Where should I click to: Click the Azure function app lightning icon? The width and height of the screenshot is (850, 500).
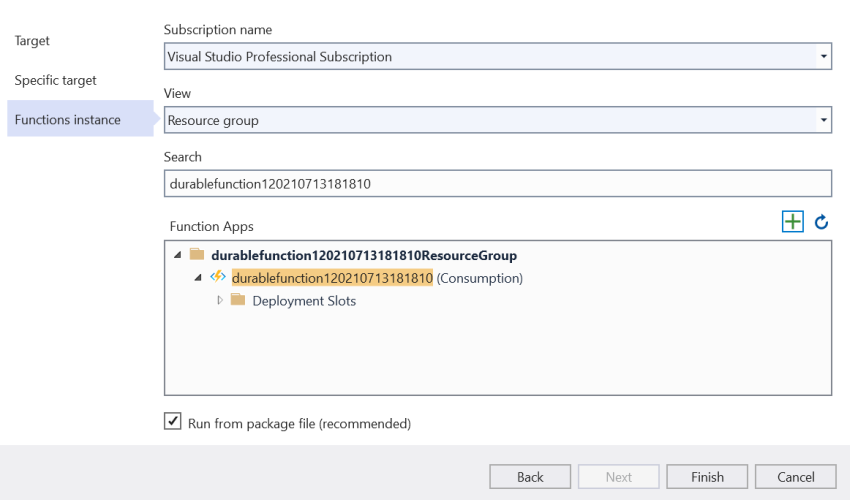coord(218,277)
